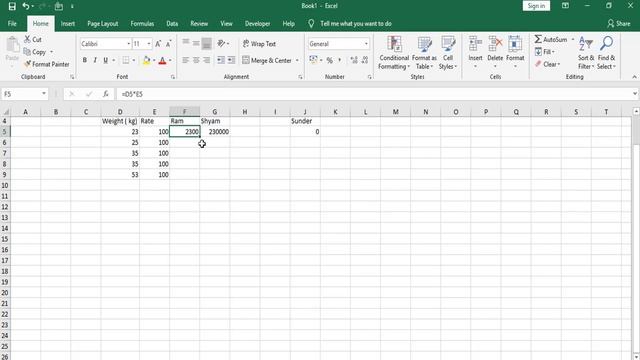Activate the Format Painter brush

point(47,64)
